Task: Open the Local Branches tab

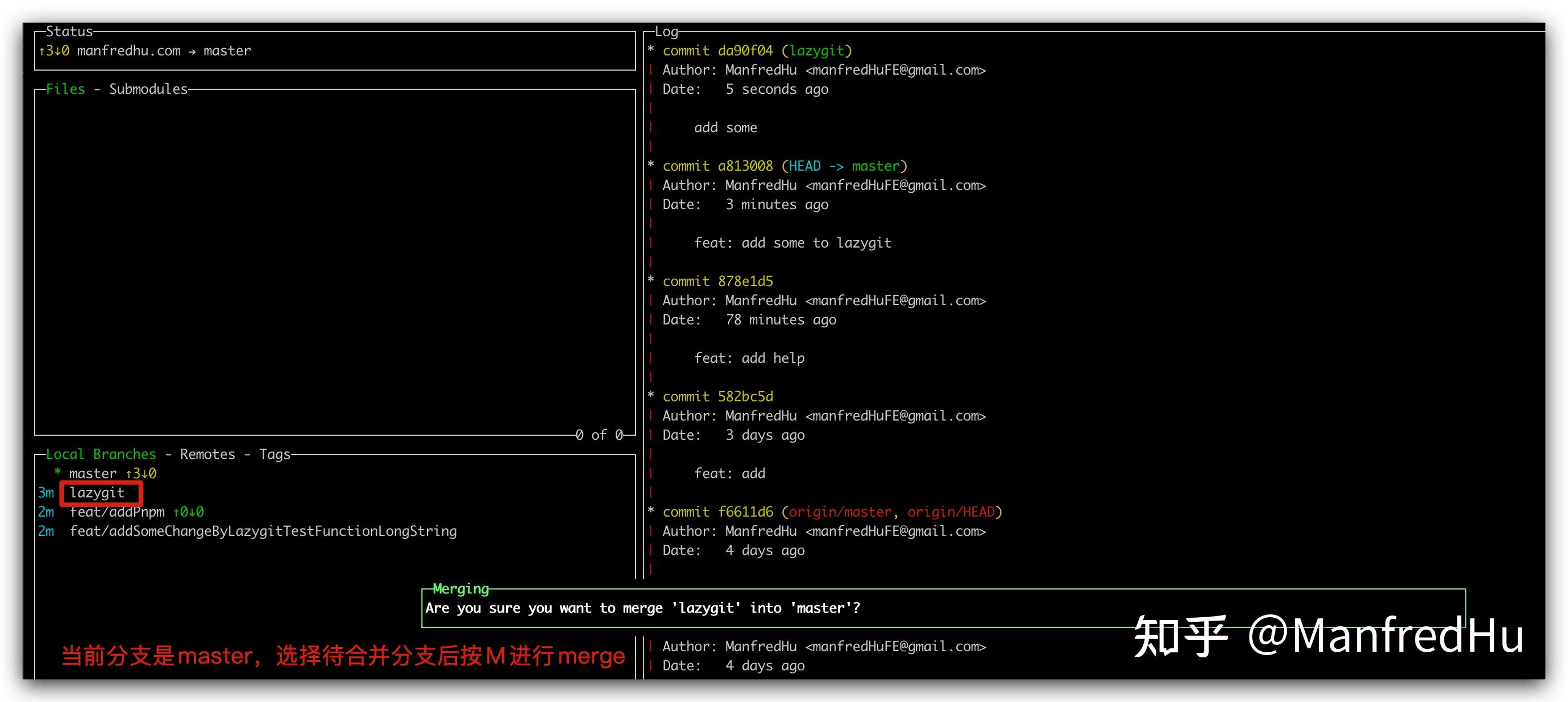Action: [101, 454]
